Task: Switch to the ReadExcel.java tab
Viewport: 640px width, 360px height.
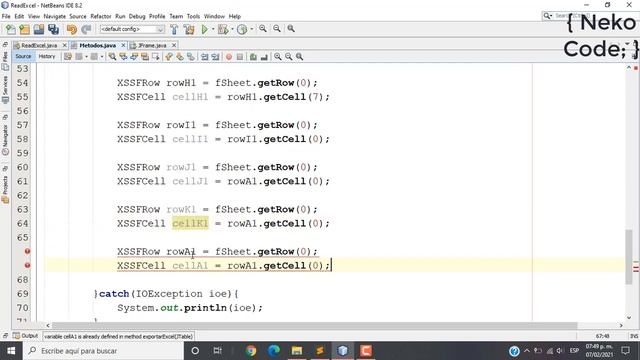Action: 39,45
